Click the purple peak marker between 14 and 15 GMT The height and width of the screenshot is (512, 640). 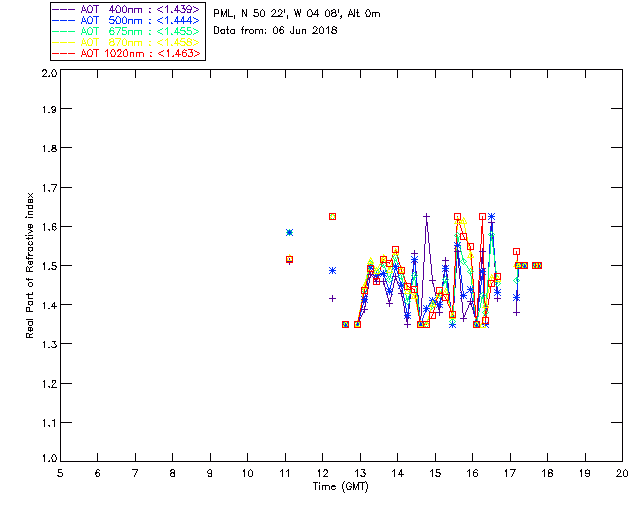coord(426,216)
